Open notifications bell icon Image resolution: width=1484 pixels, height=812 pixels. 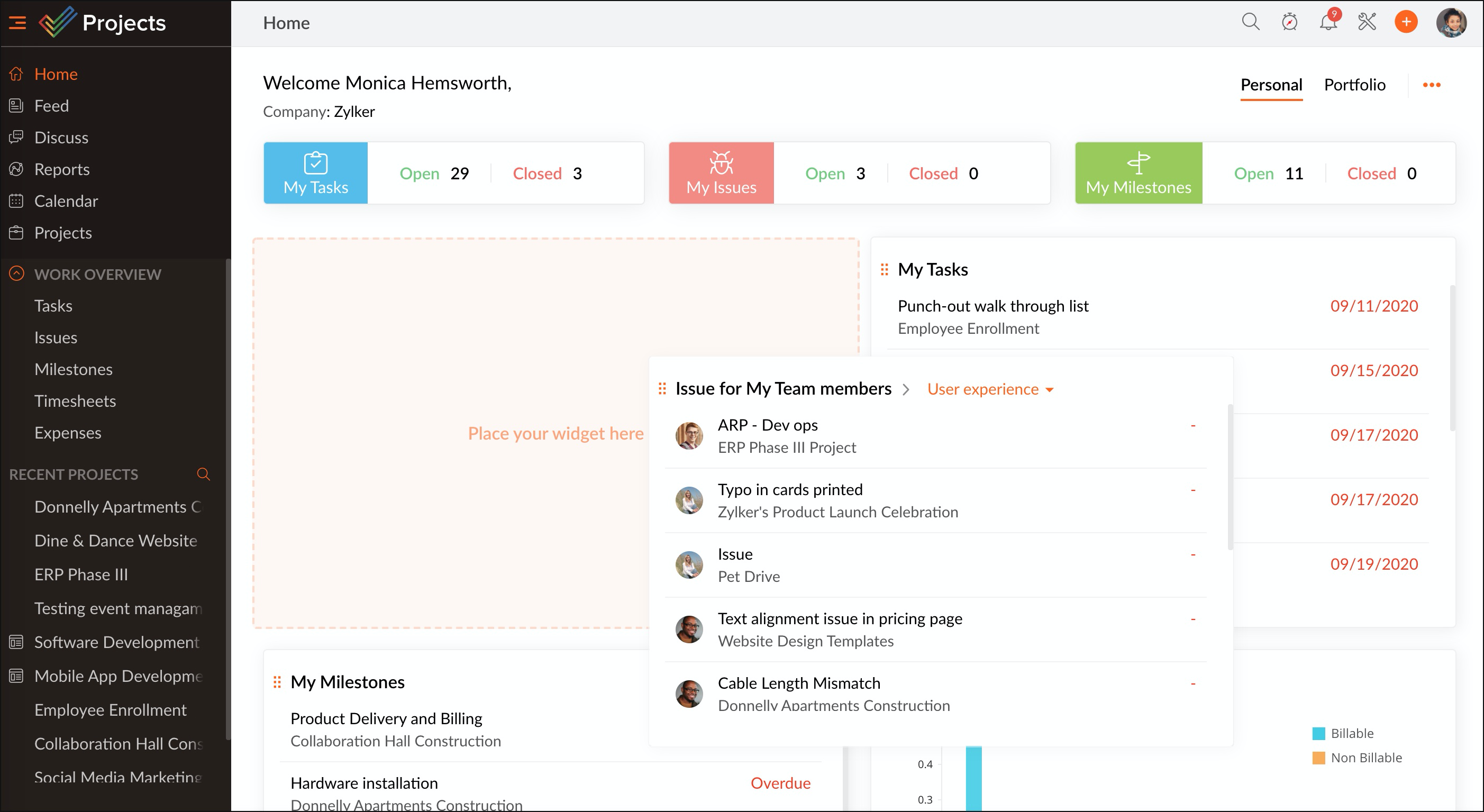tap(1328, 22)
